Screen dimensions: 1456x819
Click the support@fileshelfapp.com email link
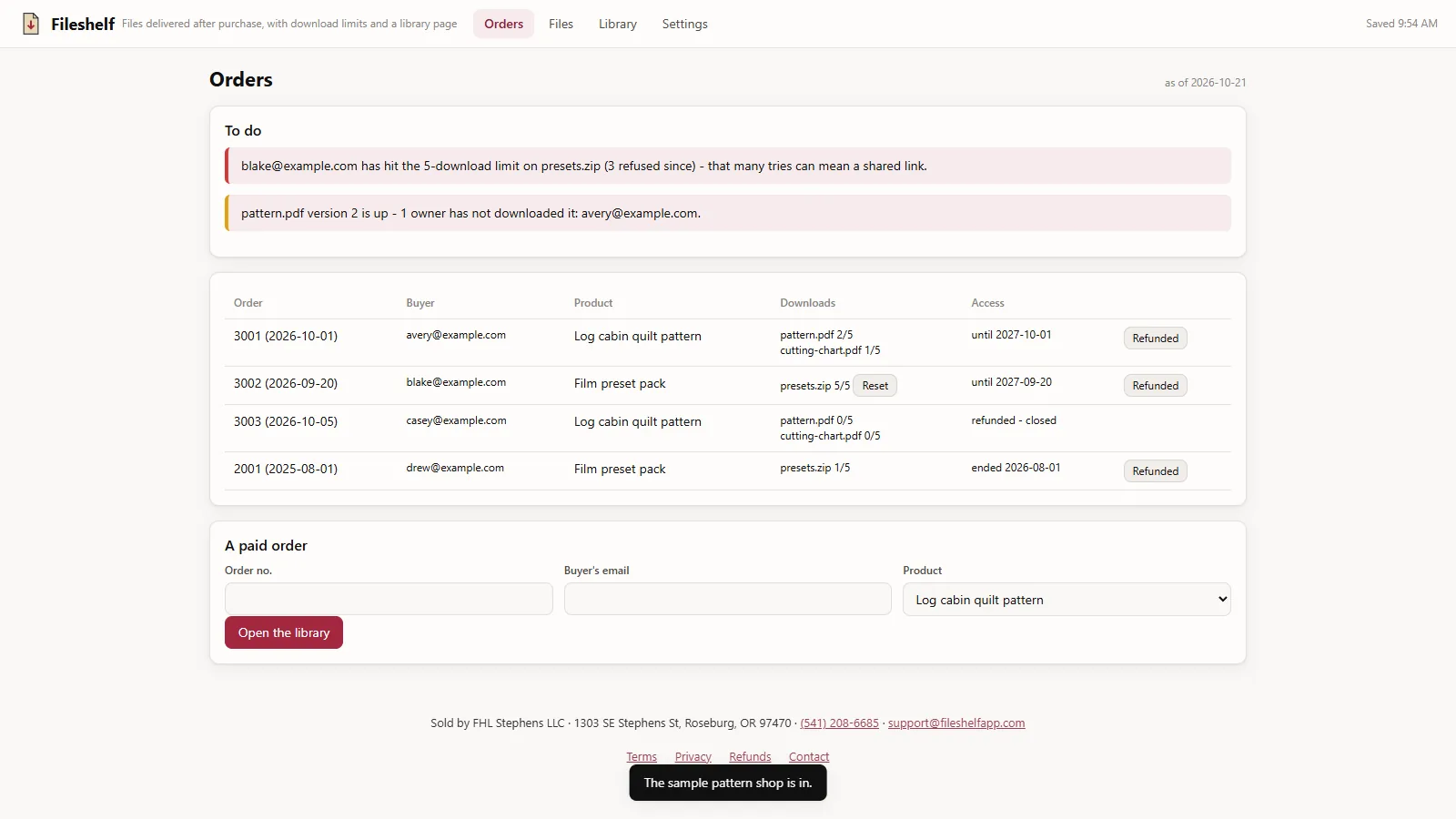pos(956,723)
